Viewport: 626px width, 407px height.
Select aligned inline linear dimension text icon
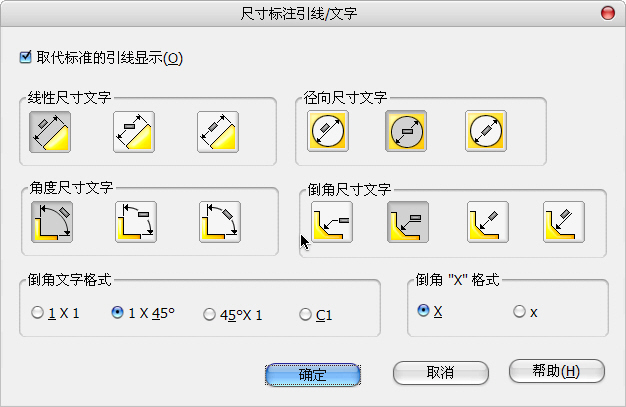point(218,131)
